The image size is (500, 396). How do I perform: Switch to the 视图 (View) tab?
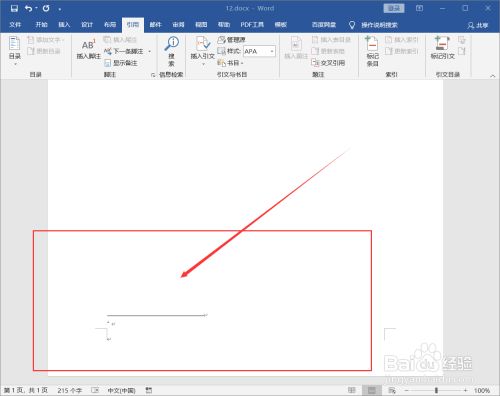(x=201, y=25)
